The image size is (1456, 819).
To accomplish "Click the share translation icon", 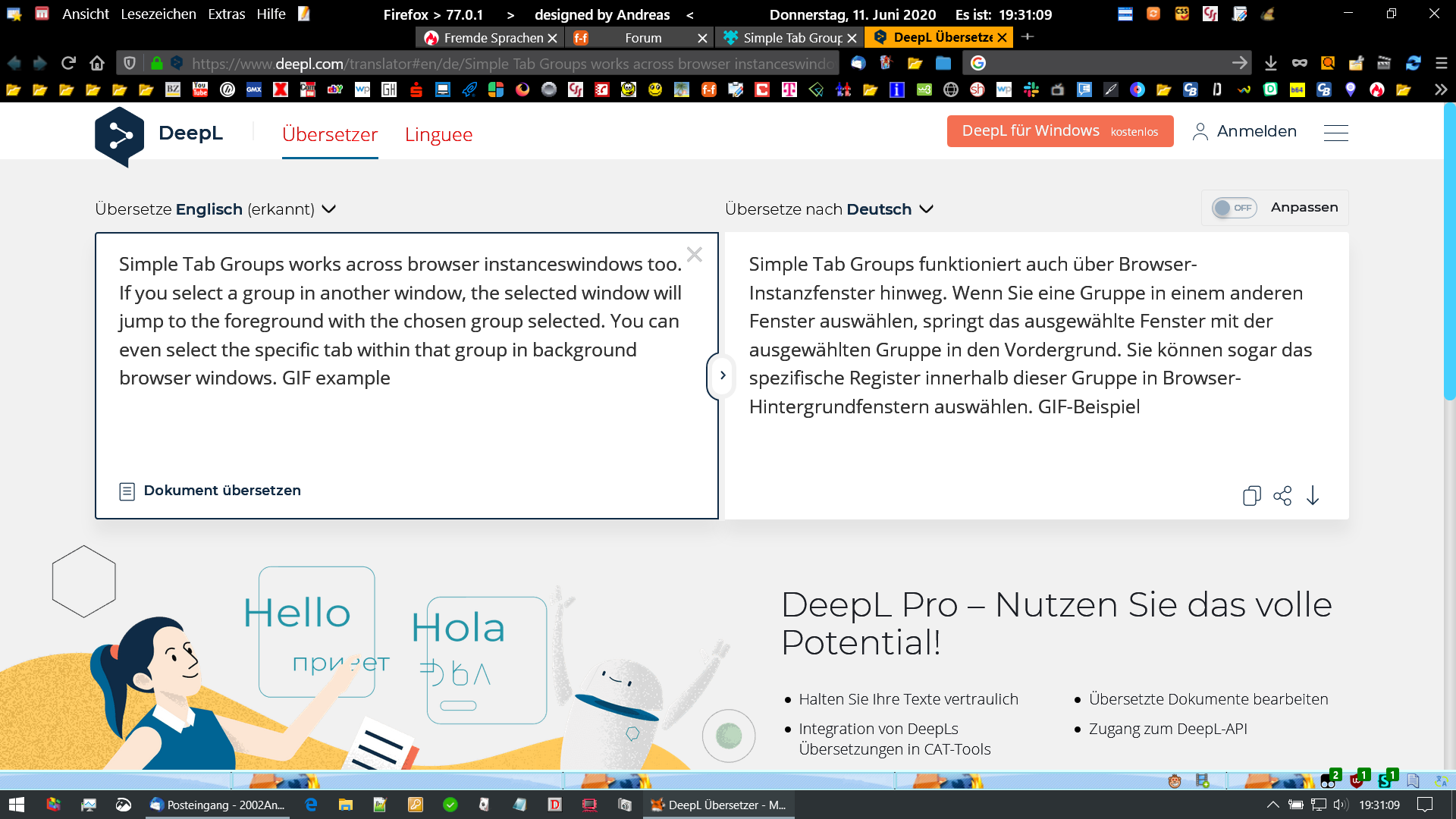I will (x=1282, y=496).
